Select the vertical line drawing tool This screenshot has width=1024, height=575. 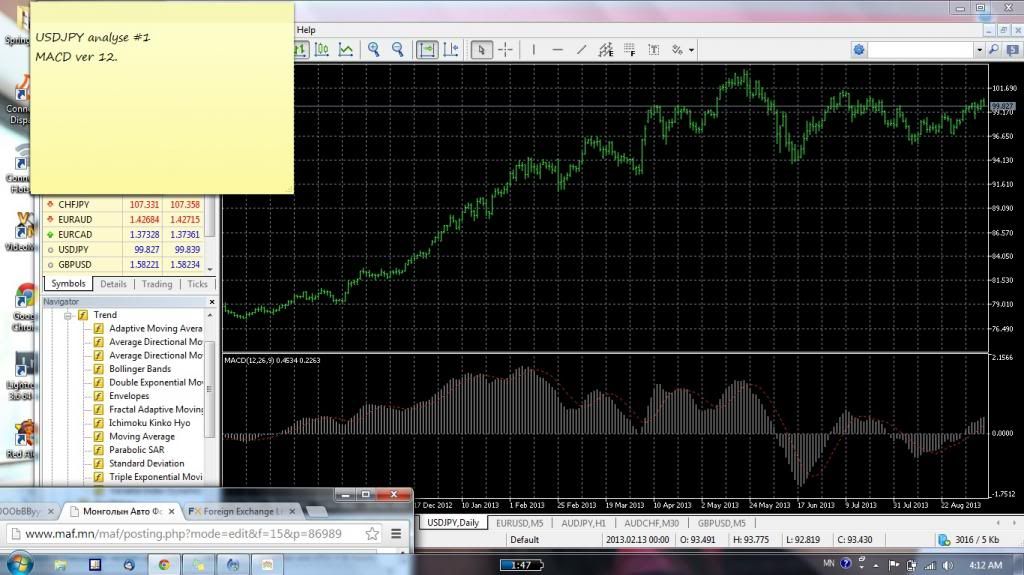[533, 50]
